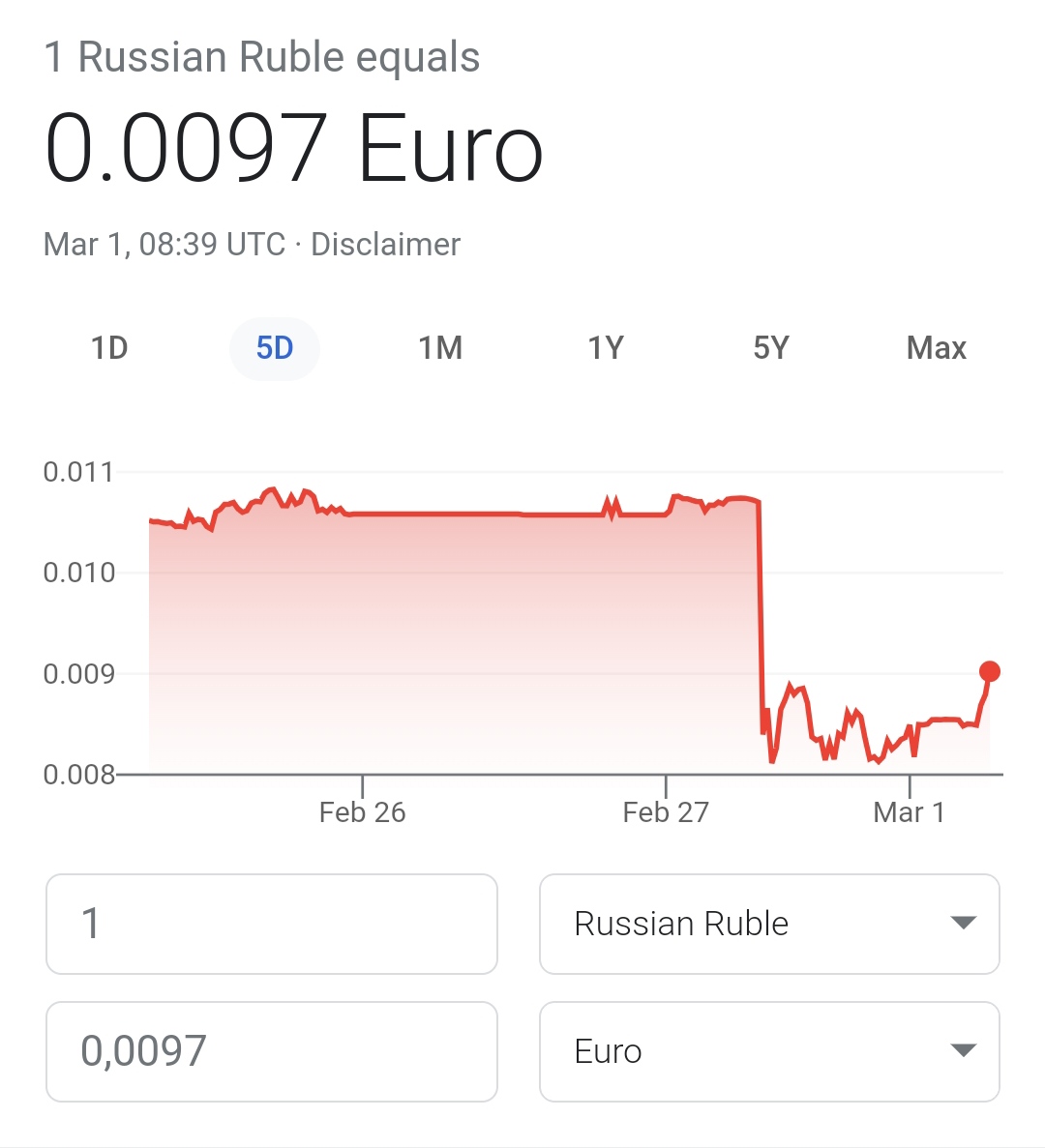Click the Euro amount field showing 0,0097
Viewport: 1045px width, 1148px height.
point(272,1051)
